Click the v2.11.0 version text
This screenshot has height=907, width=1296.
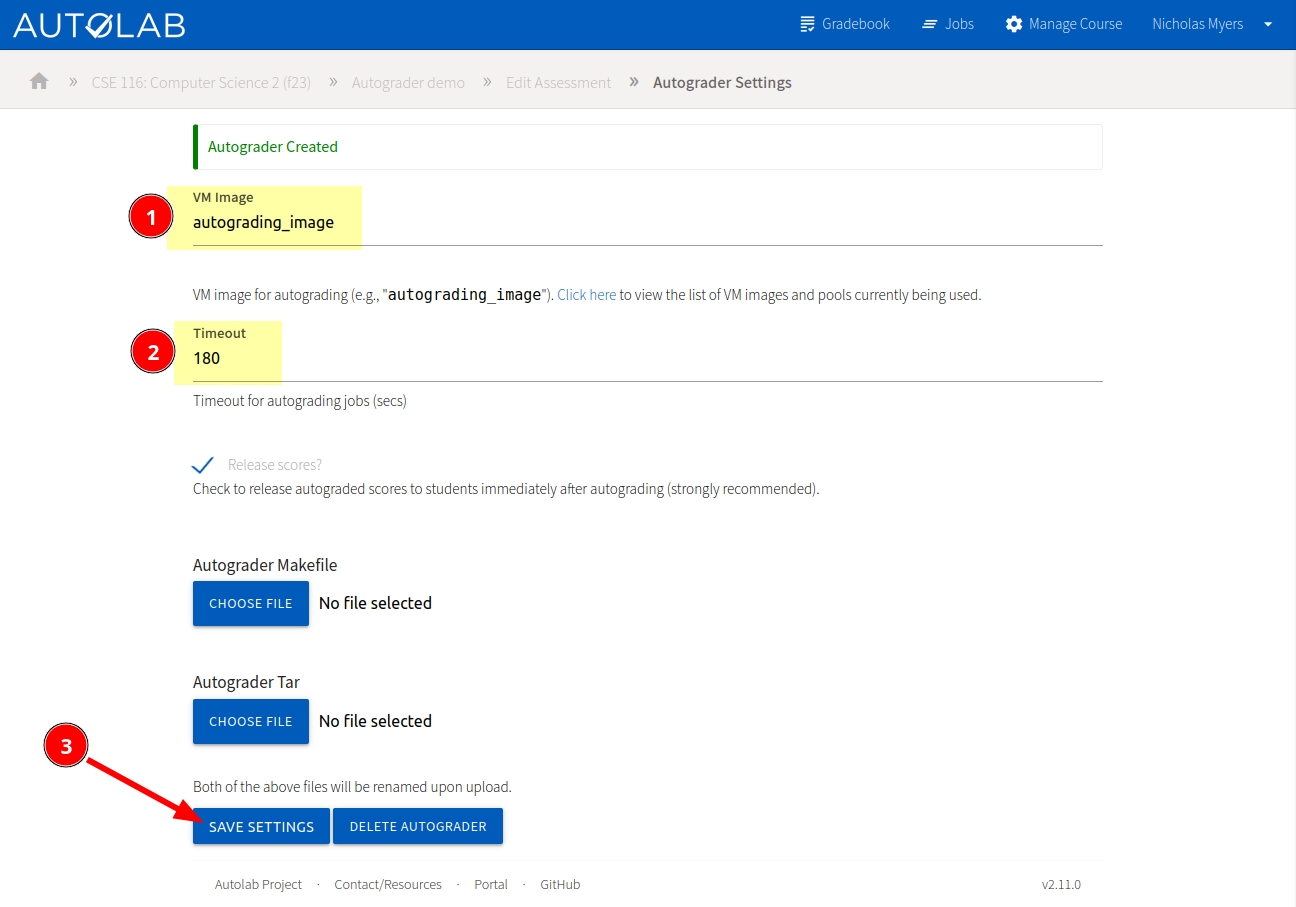1061,884
